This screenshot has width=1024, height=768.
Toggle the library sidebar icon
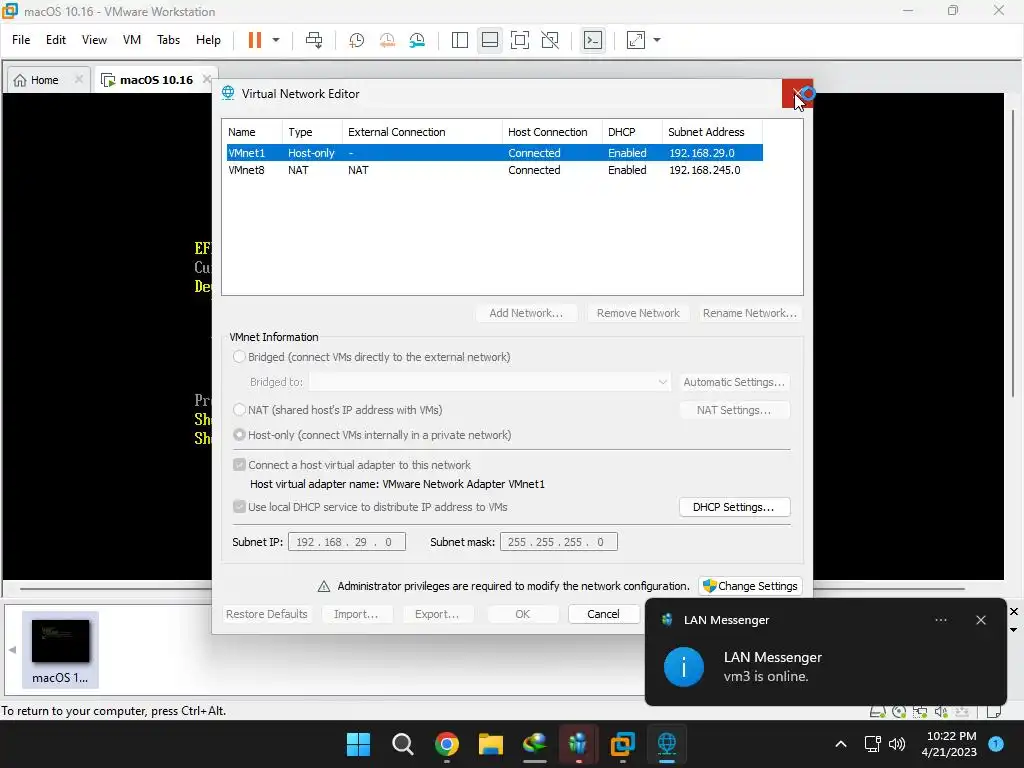[x=460, y=40]
